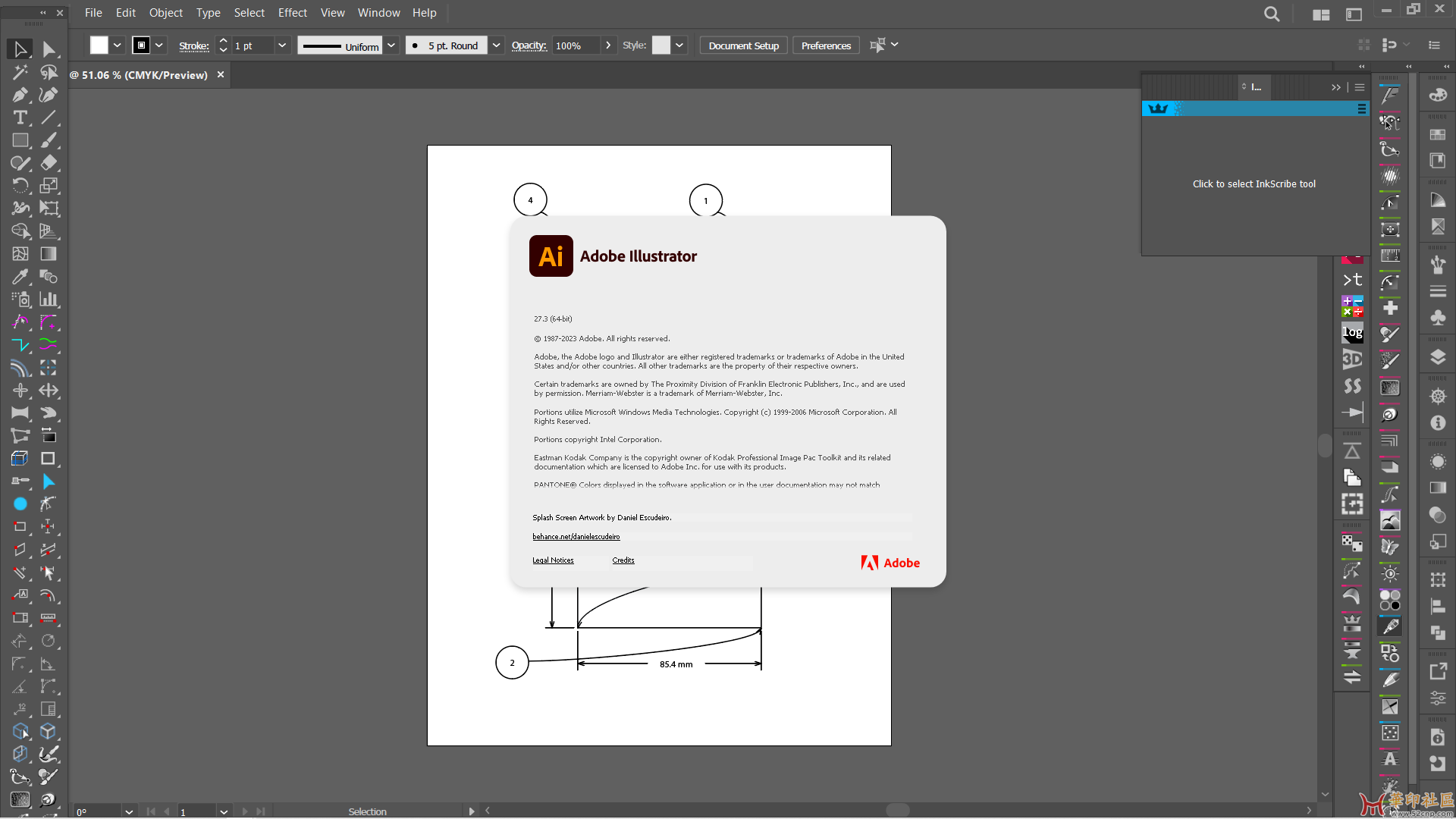
Task: Open the Credits link
Action: pos(623,560)
